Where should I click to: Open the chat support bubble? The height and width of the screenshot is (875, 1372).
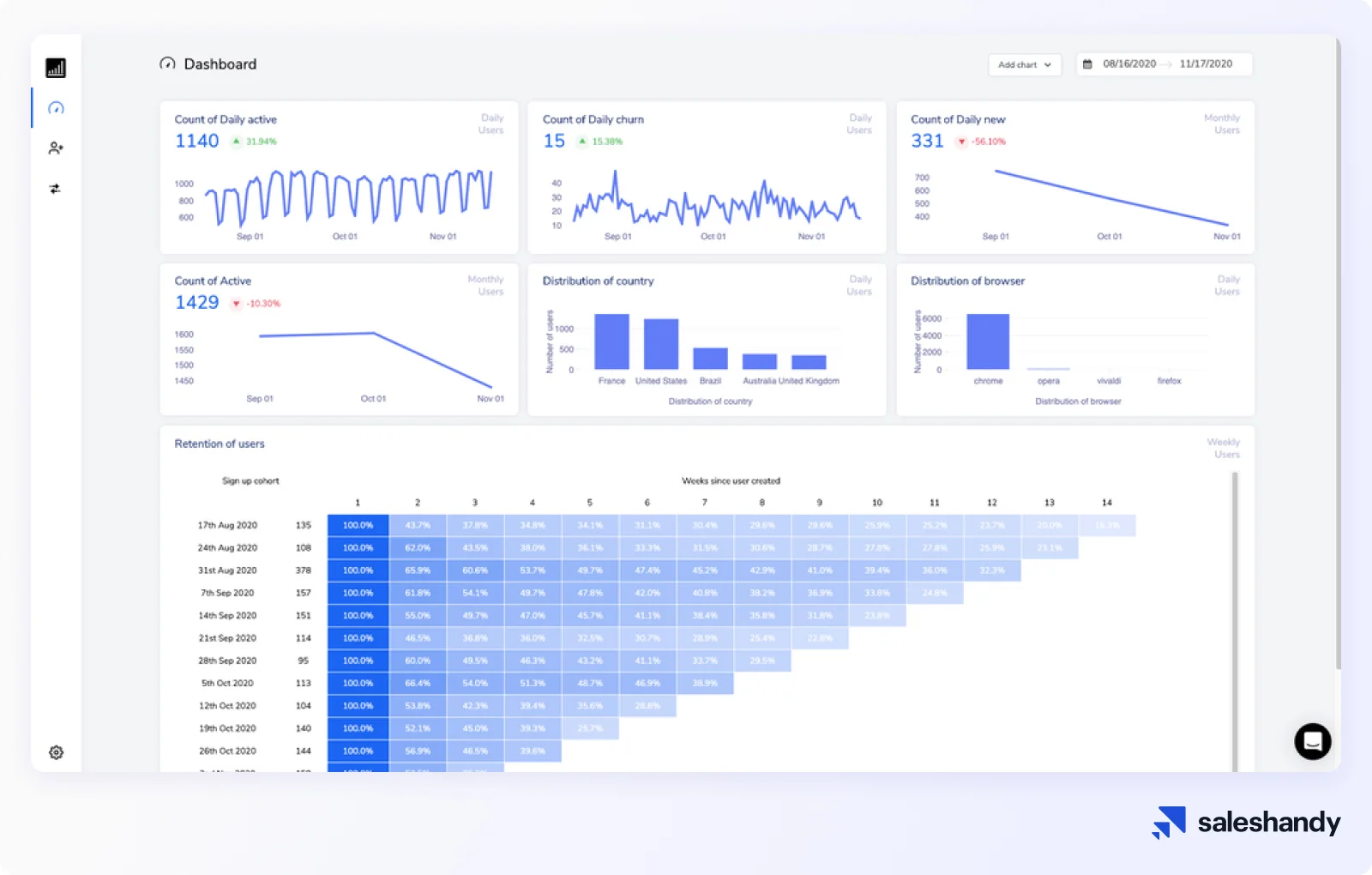pos(1312,741)
